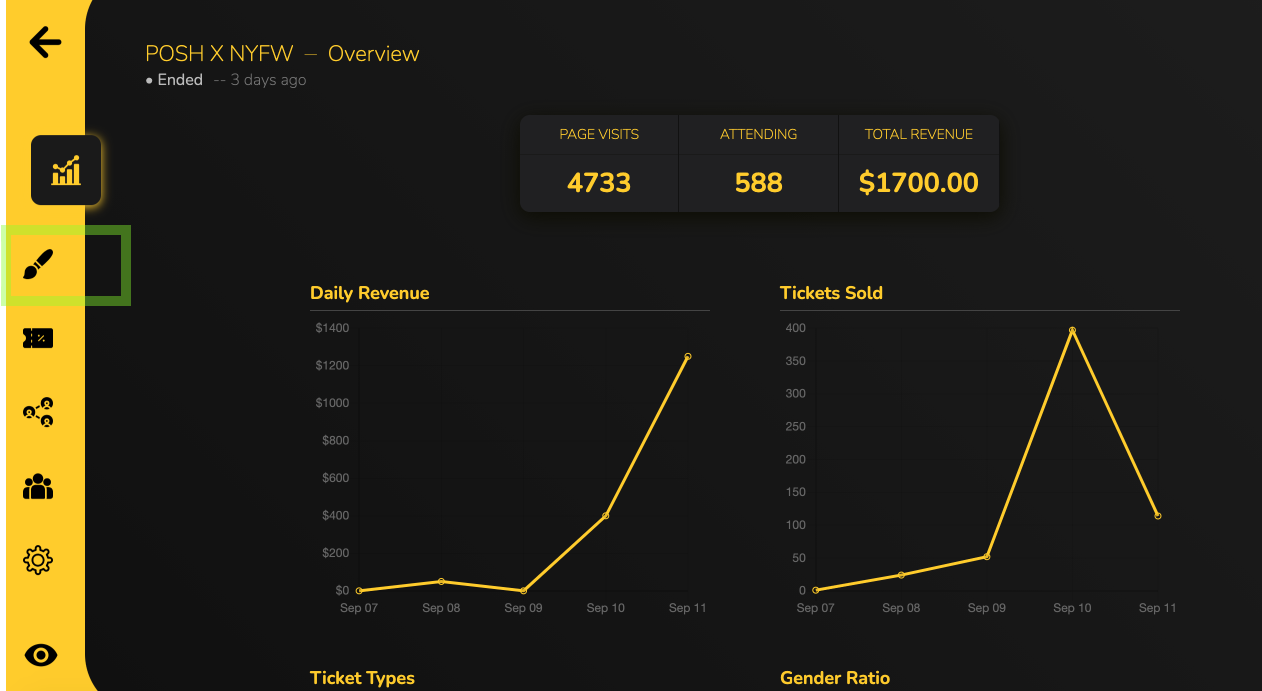Open the settings gear icon
This screenshot has height=691, width=1262.
tap(38, 560)
